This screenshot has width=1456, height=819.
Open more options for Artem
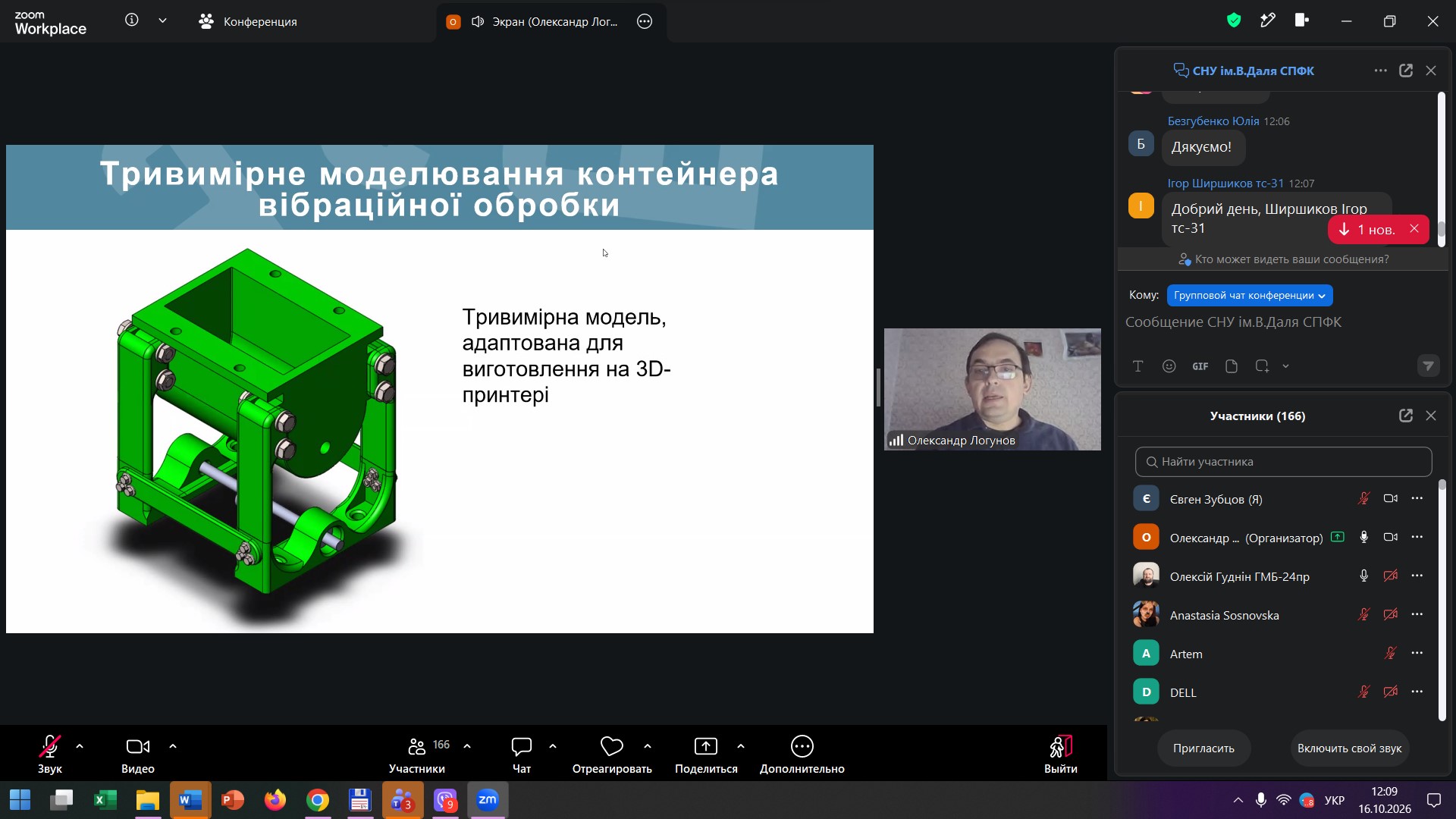click(x=1417, y=653)
